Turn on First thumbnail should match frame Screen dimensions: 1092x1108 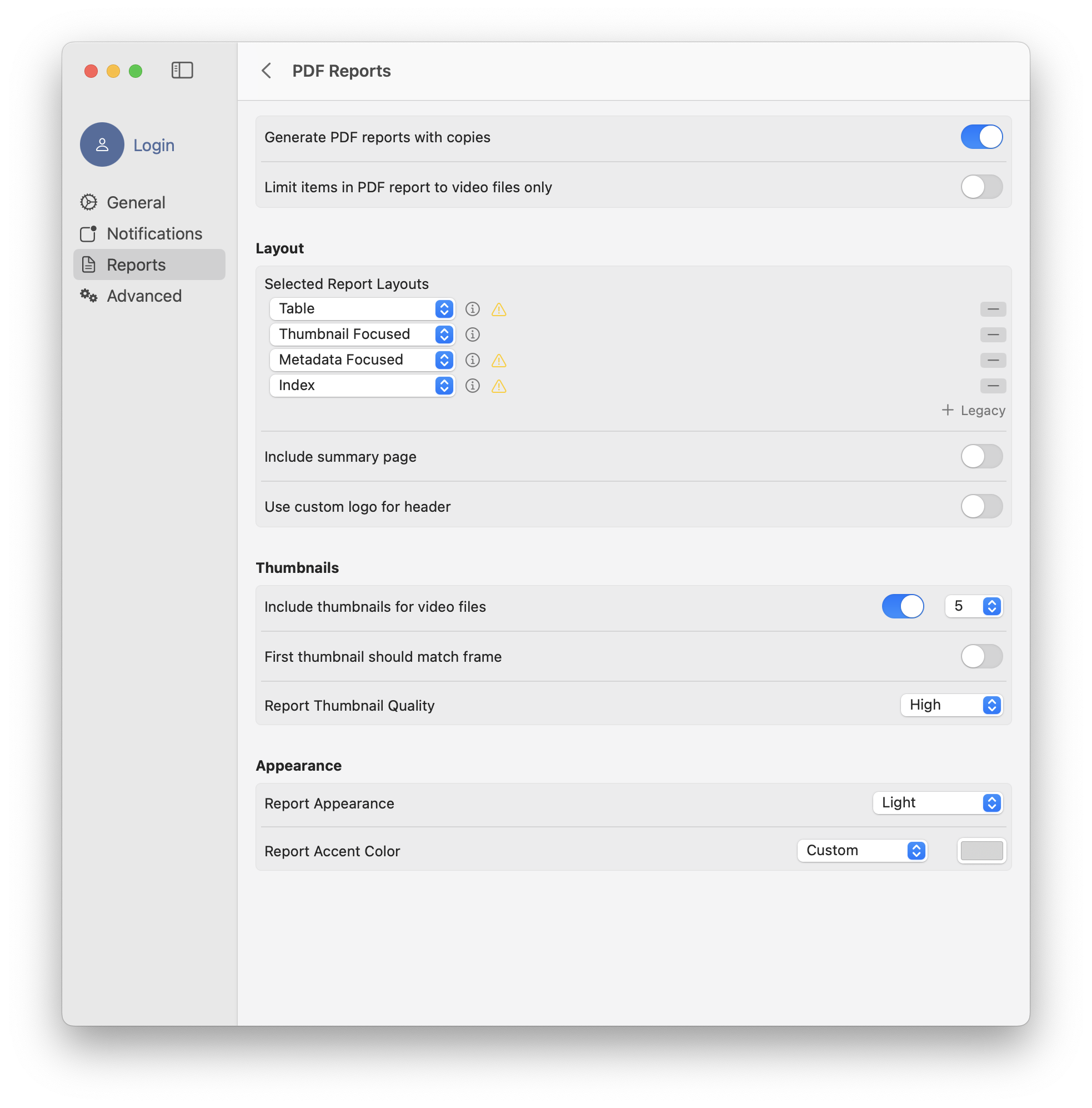981,656
